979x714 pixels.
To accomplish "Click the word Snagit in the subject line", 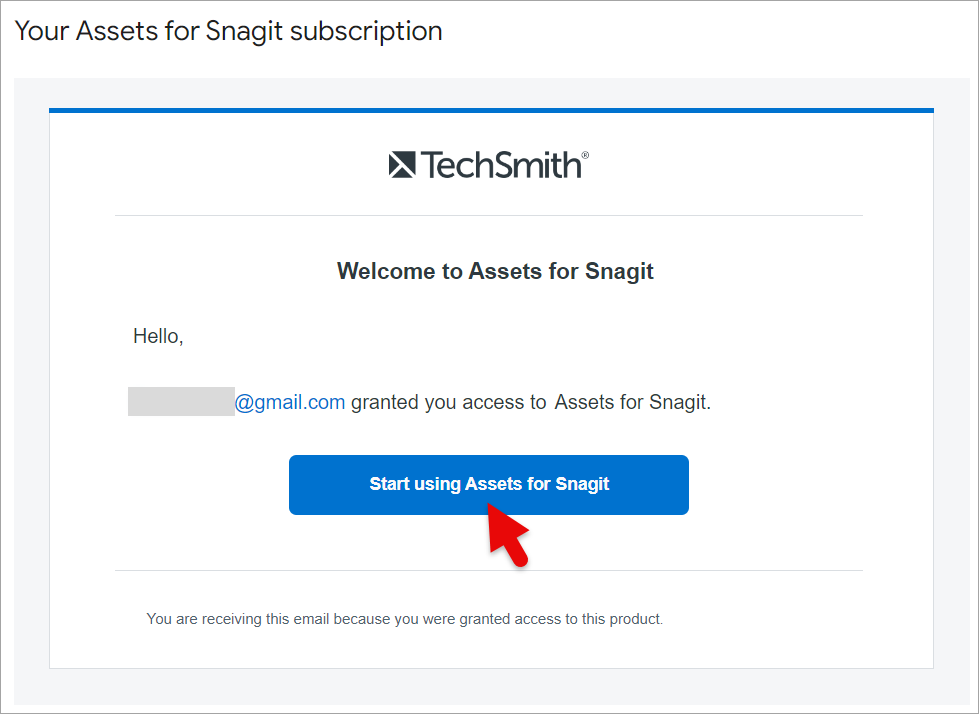I will (244, 31).
